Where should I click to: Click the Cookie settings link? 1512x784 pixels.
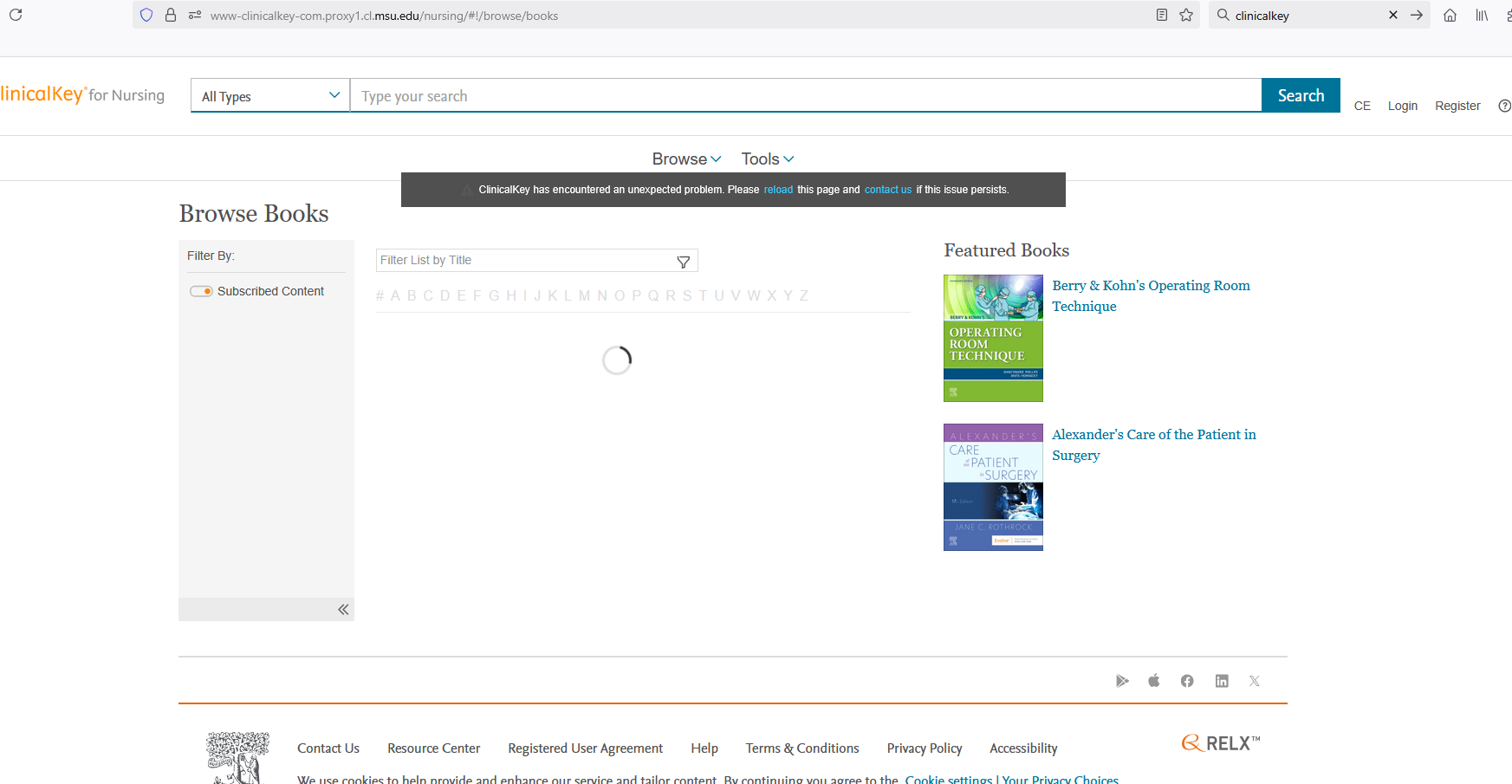(949, 779)
